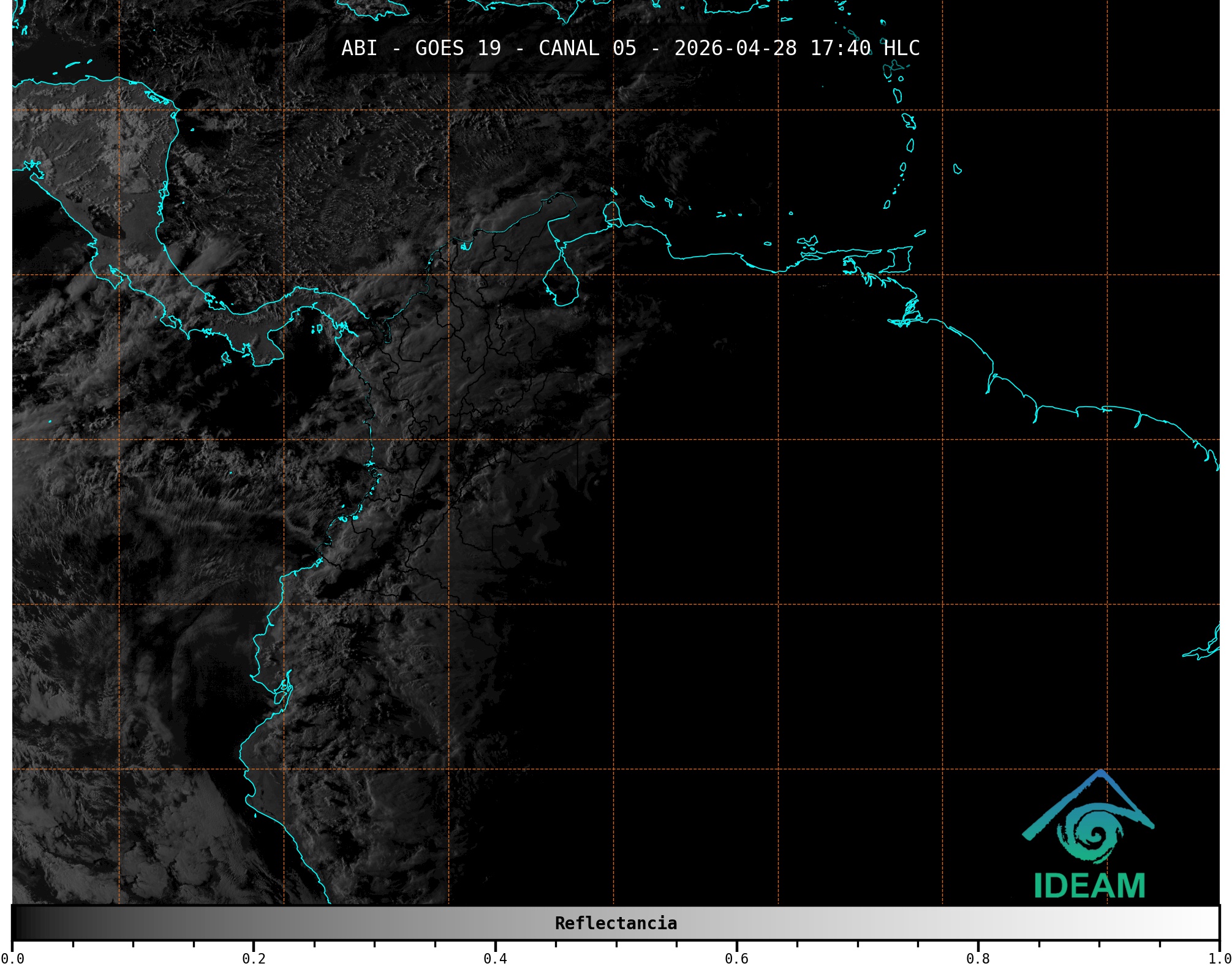Click the green IDEAM text wordmark
Screen dimensions: 1232x966
[1089, 886]
